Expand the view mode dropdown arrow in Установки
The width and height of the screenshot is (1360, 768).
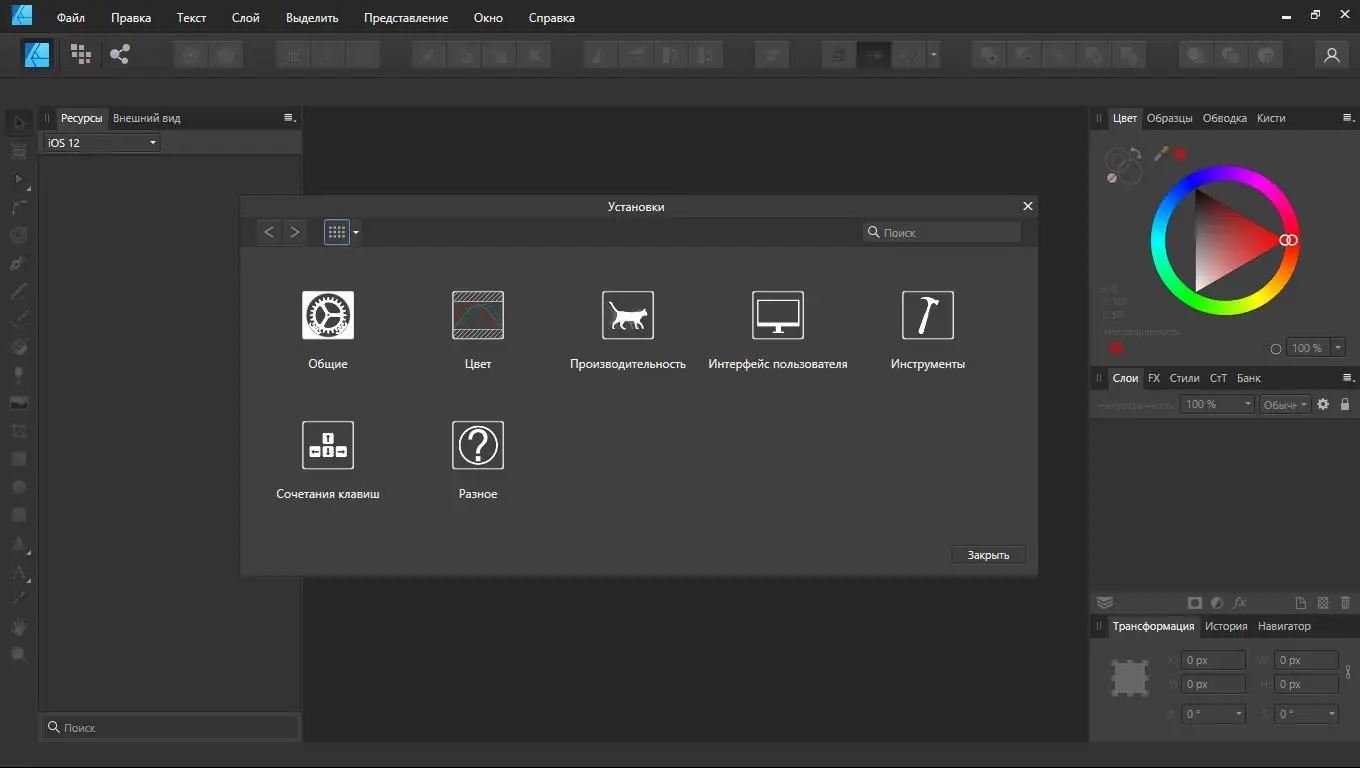pyautogui.click(x=355, y=233)
